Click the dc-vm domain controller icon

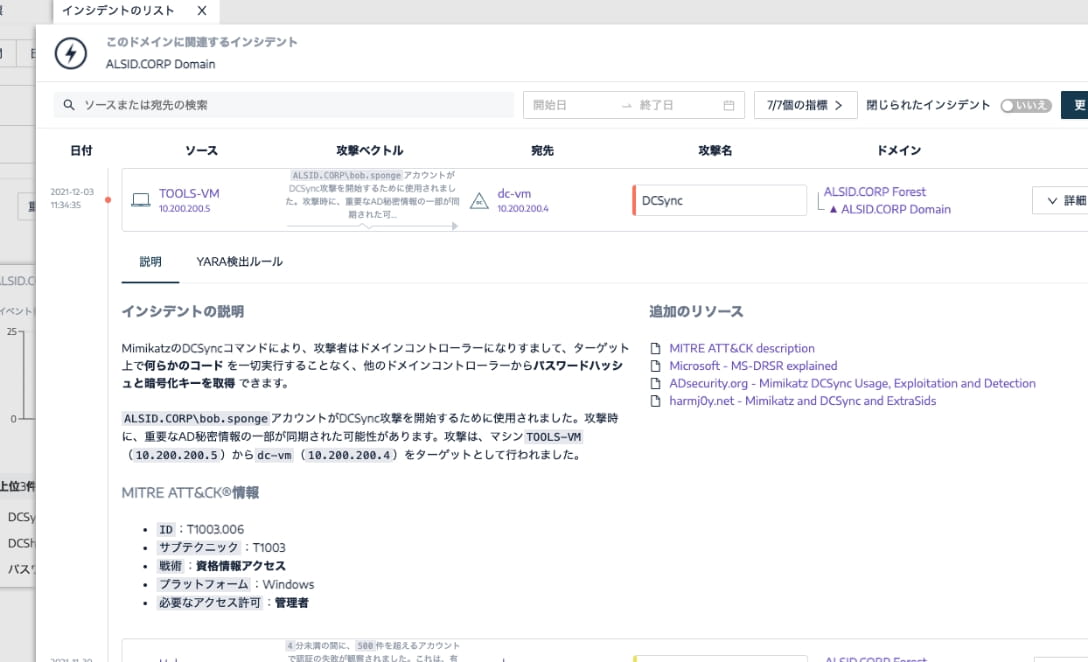479,201
